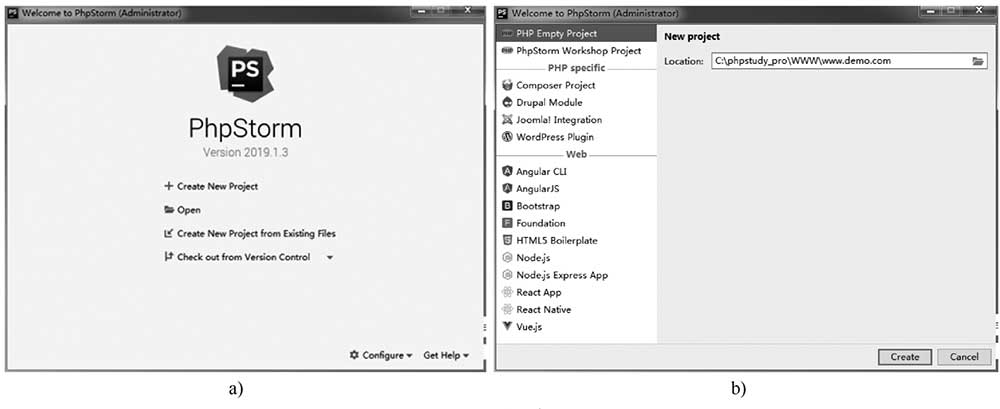Image resolution: width=1000 pixels, height=409 pixels.
Task: Select PhpStorm Workshop Project type
Action: tap(576, 50)
